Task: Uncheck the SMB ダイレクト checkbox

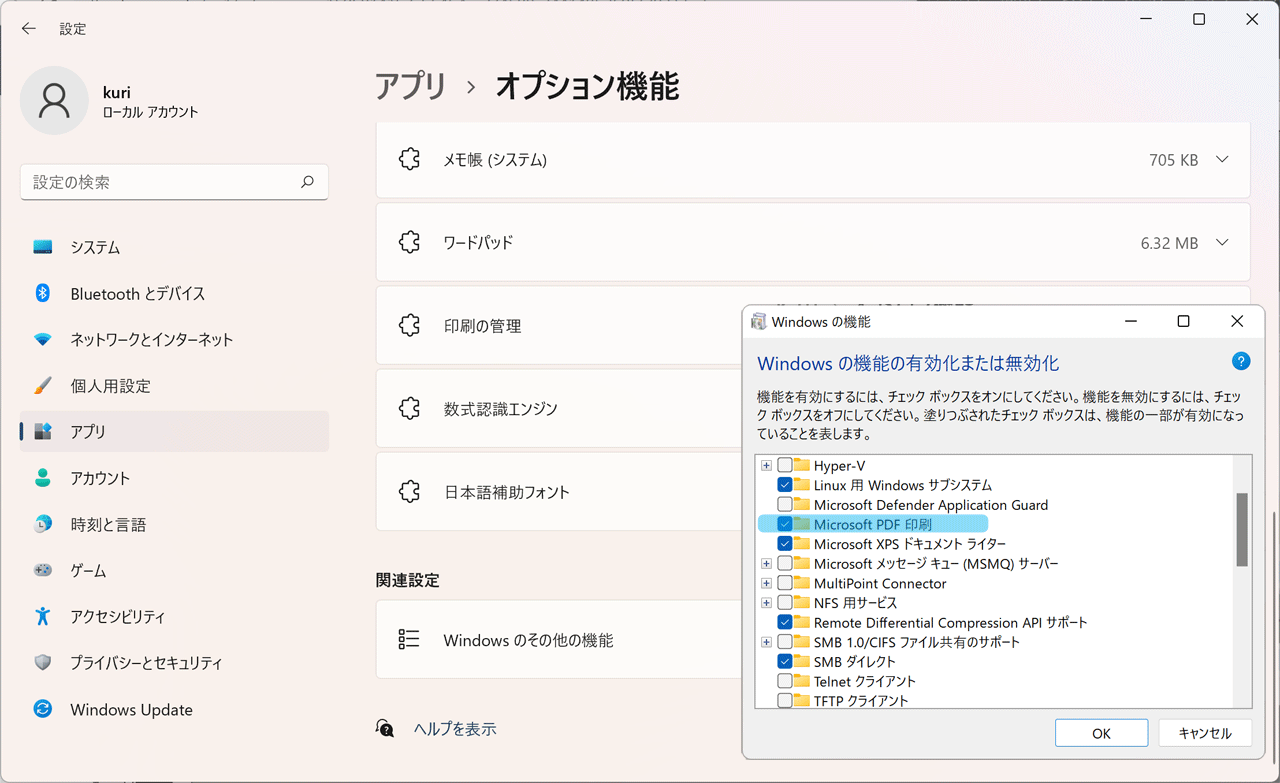Action: (785, 661)
